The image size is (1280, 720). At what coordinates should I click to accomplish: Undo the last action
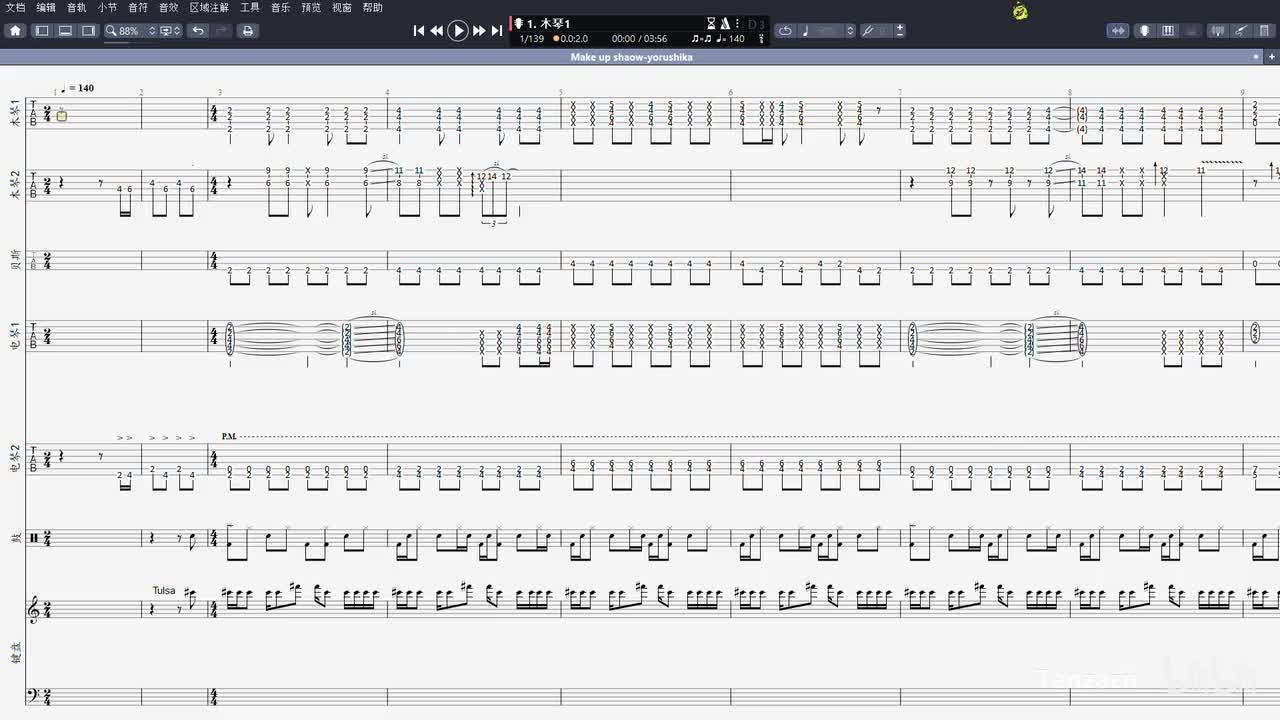click(x=198, y=31)
